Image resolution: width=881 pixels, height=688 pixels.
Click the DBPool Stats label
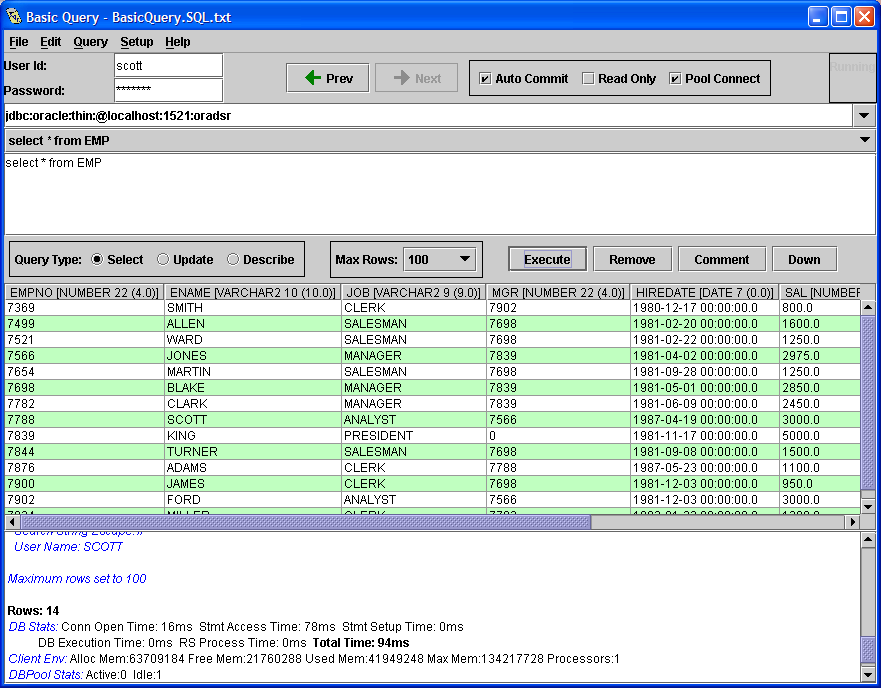(46, 675)
